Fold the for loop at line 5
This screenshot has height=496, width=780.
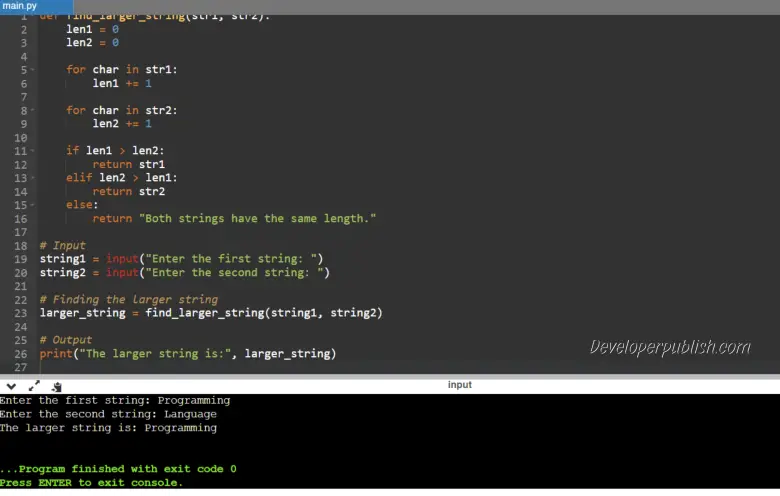point(33,70)
